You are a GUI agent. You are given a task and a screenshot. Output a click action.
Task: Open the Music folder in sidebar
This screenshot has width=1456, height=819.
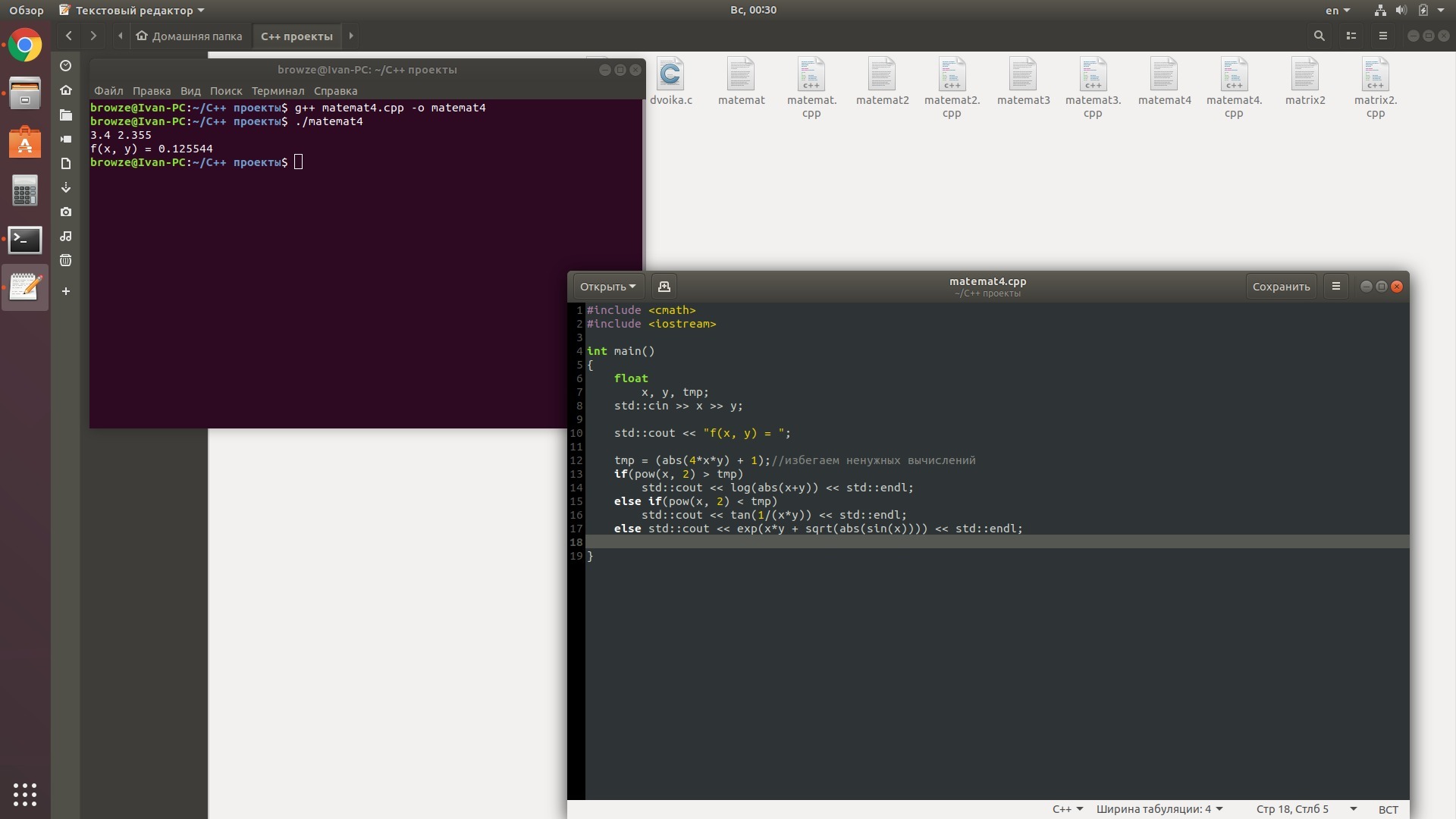(66, 237)
